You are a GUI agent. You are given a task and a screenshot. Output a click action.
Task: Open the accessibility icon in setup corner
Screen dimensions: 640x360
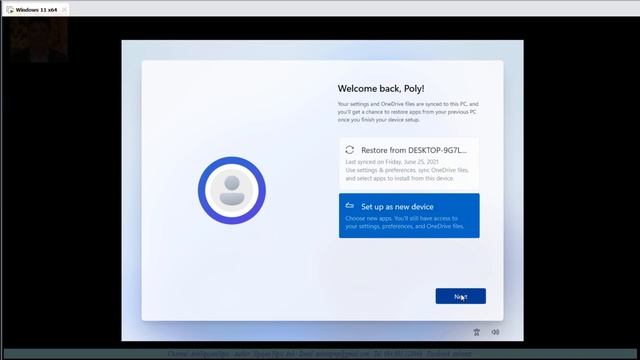click(476, 332)
